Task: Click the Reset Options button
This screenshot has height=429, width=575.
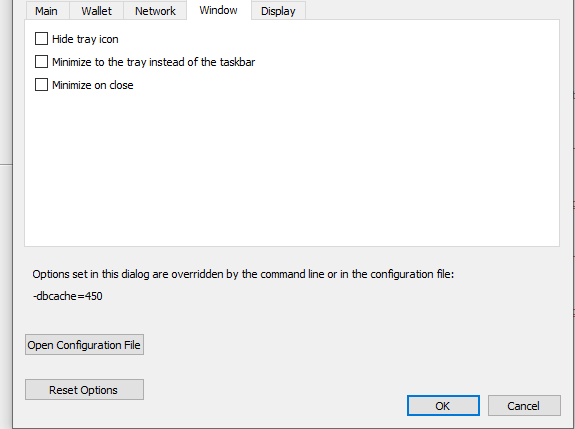Action: [x=84, y=389]
